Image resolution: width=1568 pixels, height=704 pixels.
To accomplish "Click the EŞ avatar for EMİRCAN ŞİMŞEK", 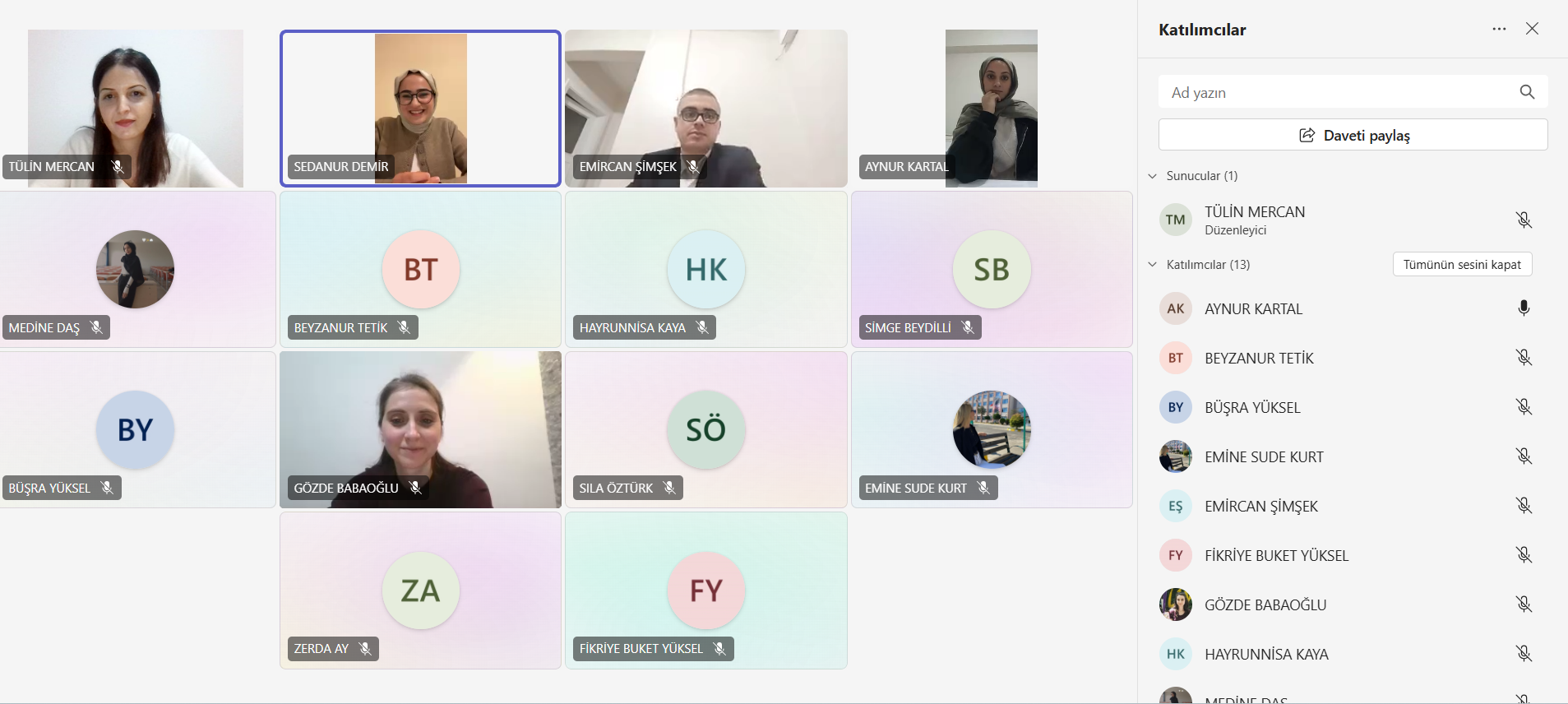I will click(x=1176, y=506).
